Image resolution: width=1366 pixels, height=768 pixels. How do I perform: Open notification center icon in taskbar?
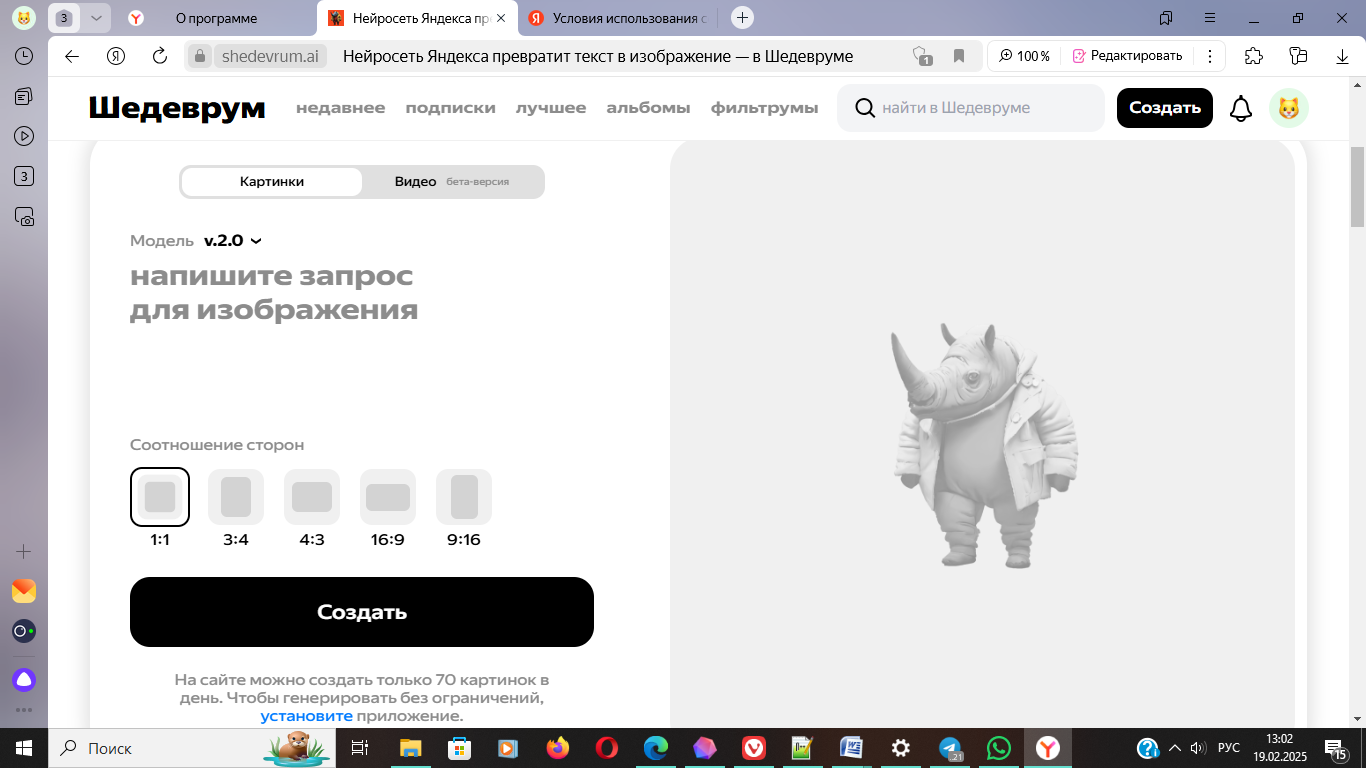(1335, 748)
